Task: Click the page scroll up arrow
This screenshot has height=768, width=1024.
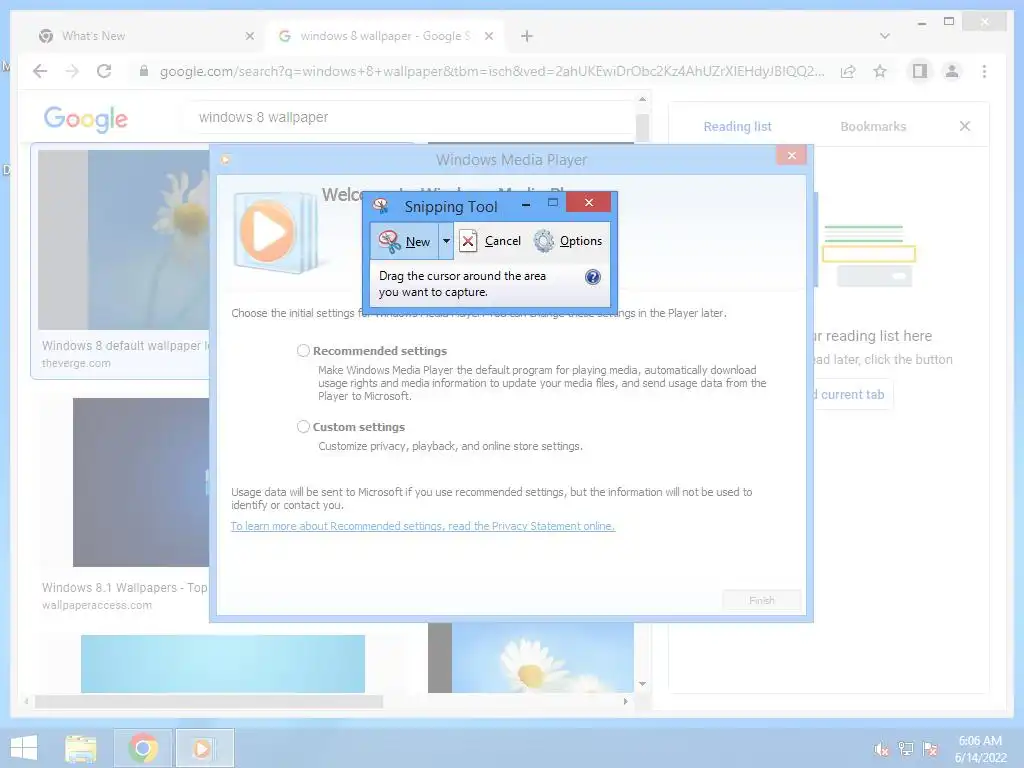Action: (x=642, y=99)
